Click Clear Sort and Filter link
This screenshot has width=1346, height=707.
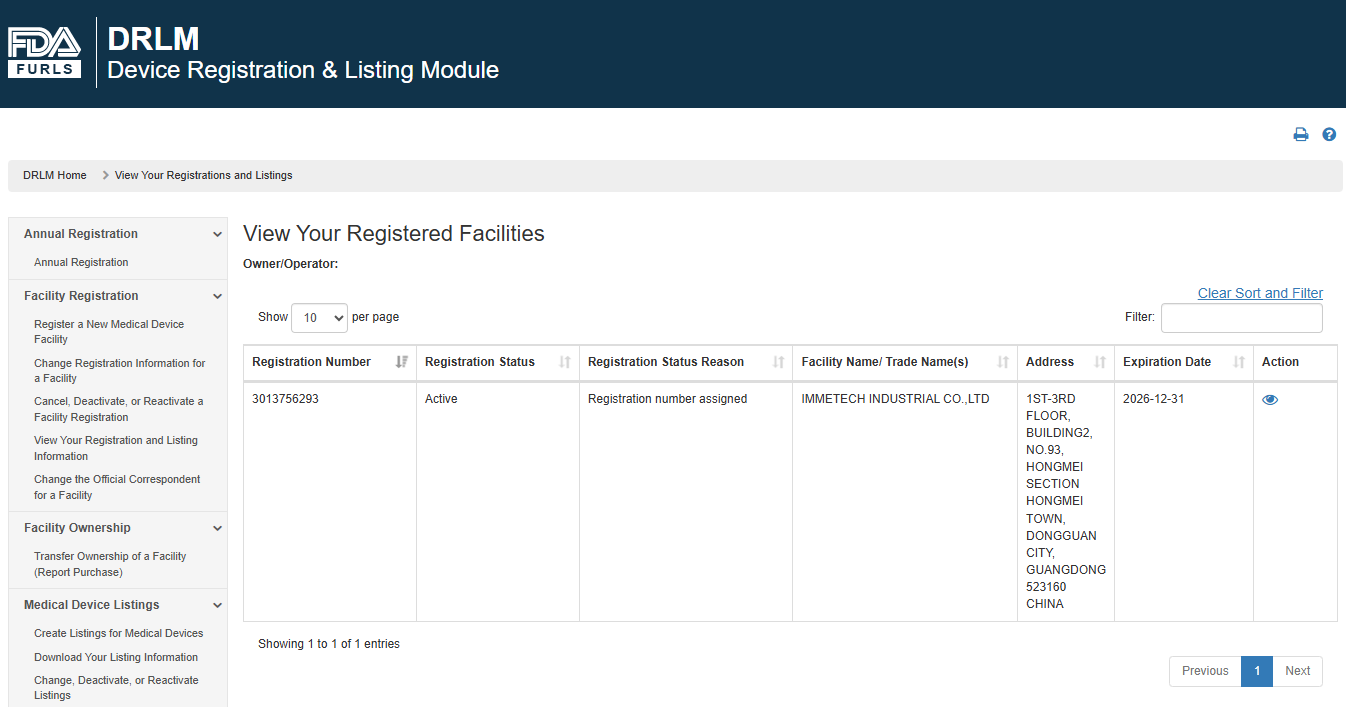(1260, 293)
